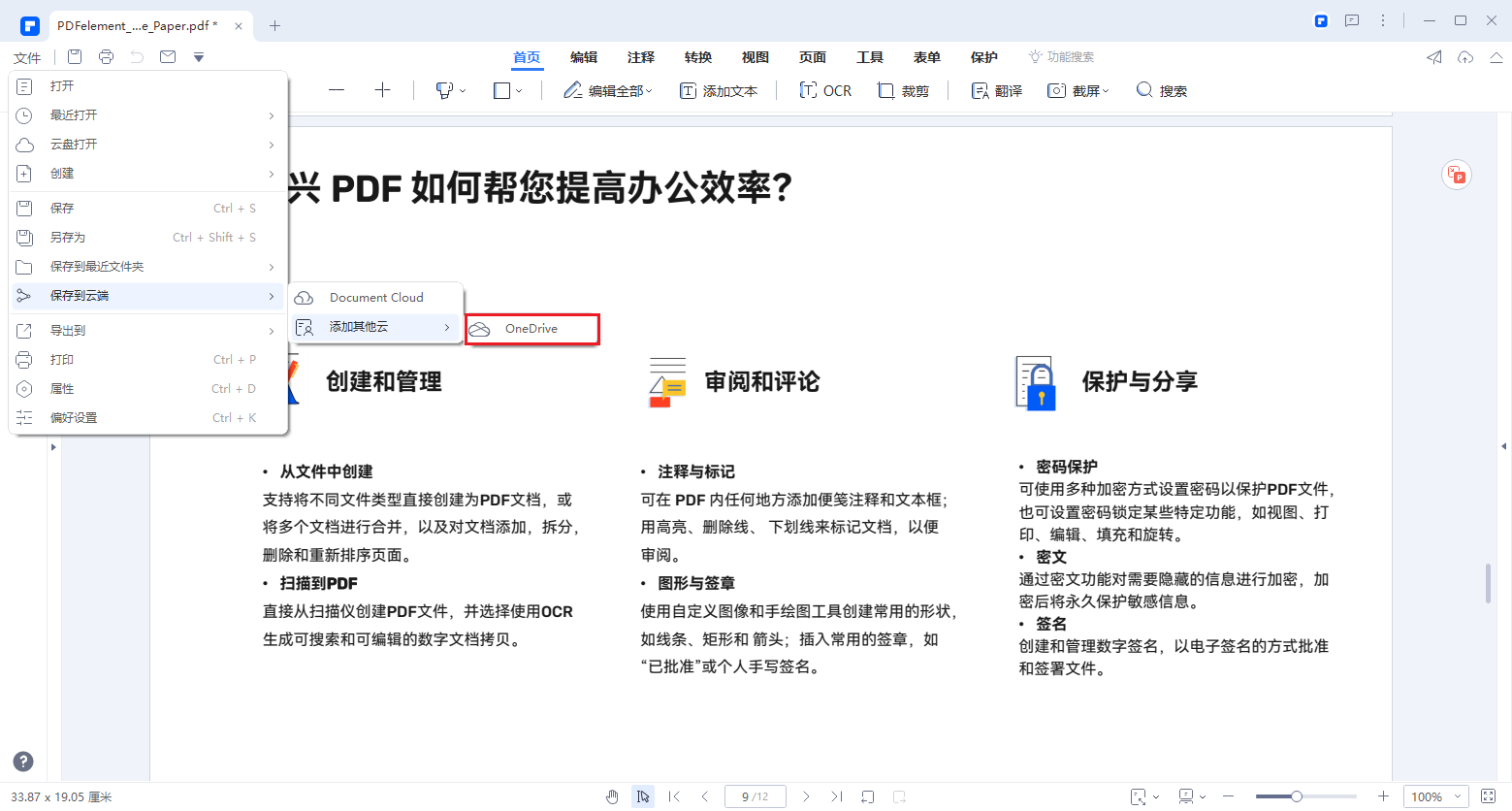Choose OneDrive cloud option

[x=531, y=329]
